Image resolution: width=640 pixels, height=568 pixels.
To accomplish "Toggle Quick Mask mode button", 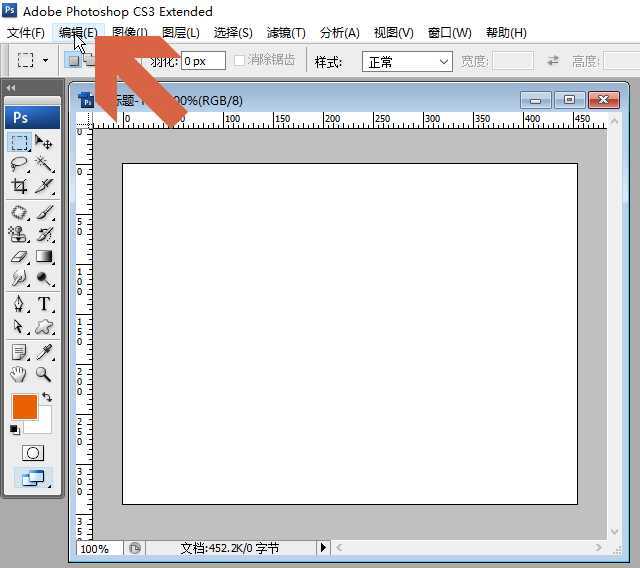I will 33,453.
